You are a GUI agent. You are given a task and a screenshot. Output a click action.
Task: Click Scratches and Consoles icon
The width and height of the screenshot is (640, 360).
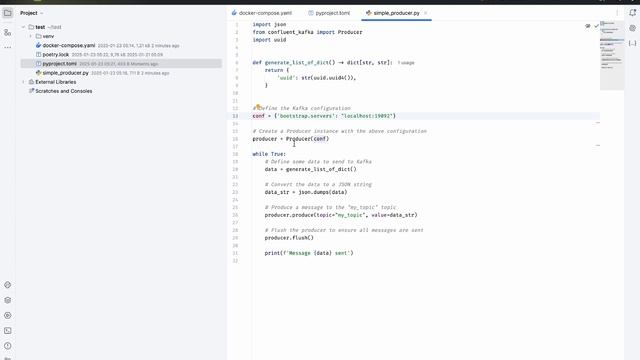31,91
